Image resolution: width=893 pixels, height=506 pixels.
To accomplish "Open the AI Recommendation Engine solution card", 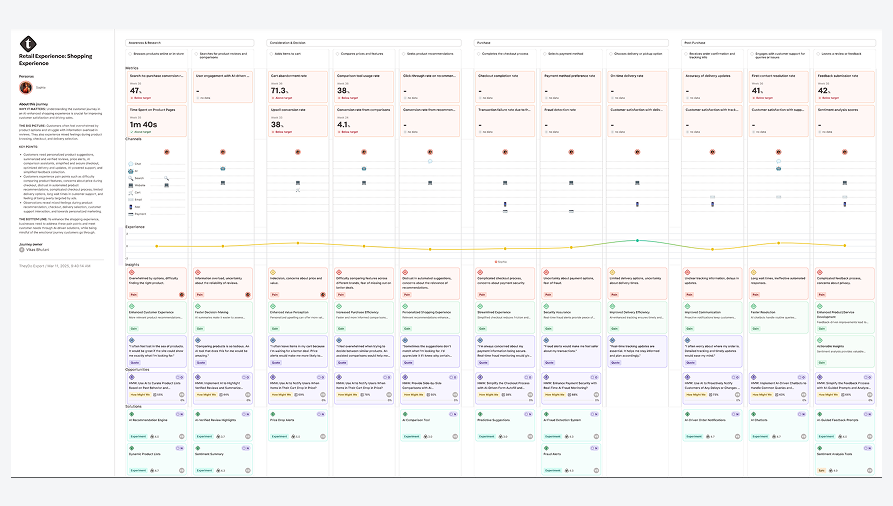I will point(157,425).
